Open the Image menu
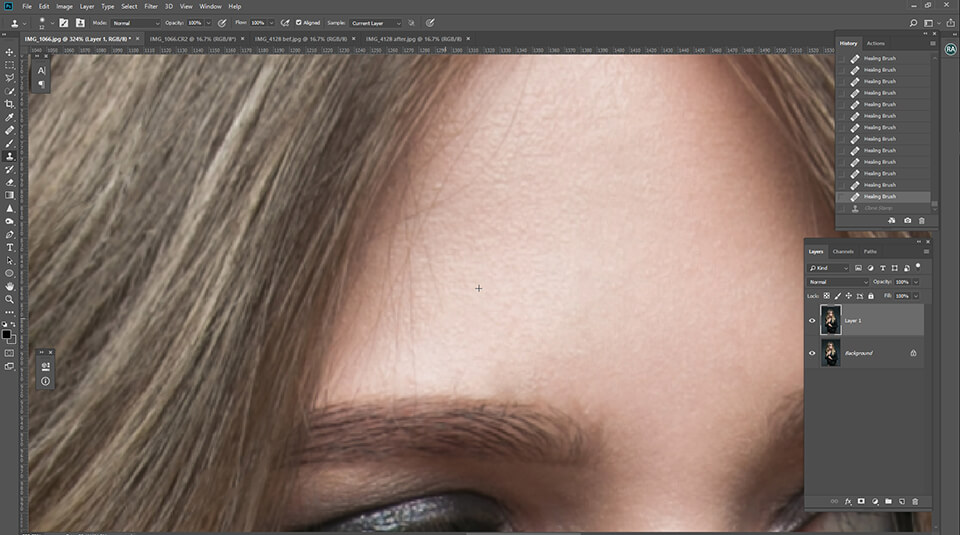Screen dimensions: 960x535 (x=64, y=6)
